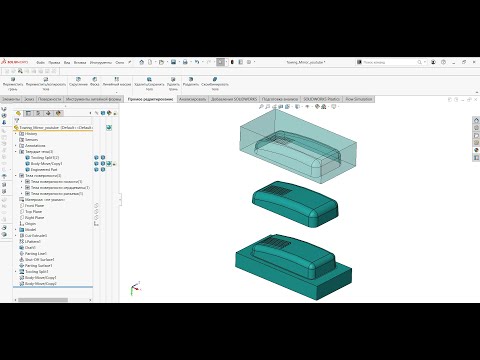Viewport: 480px width, 360px height.
Task: Toggle visibility of Engineered Part in display pane
Action: [96, 170]
